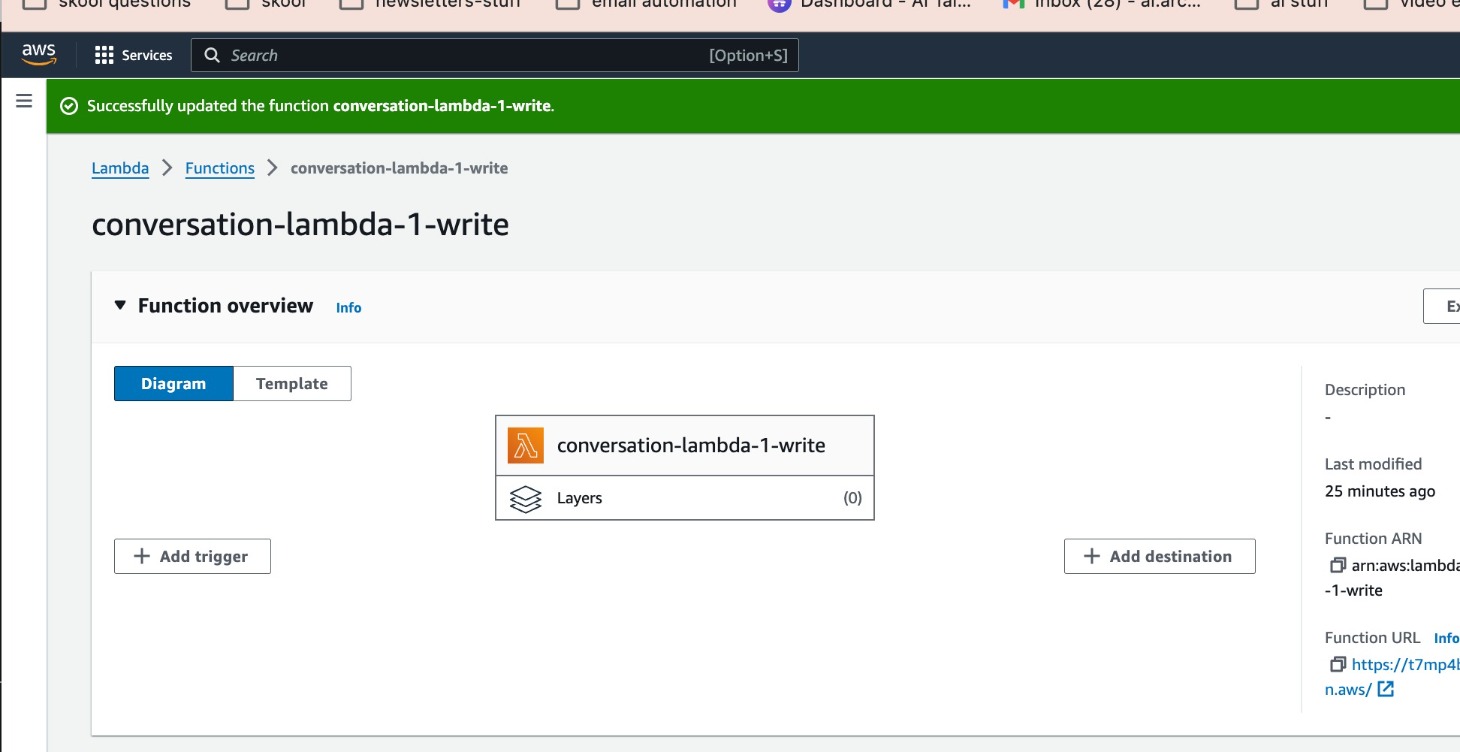
Task: Click the Dashboard bookmark purple icon
Action: [779, 4]
